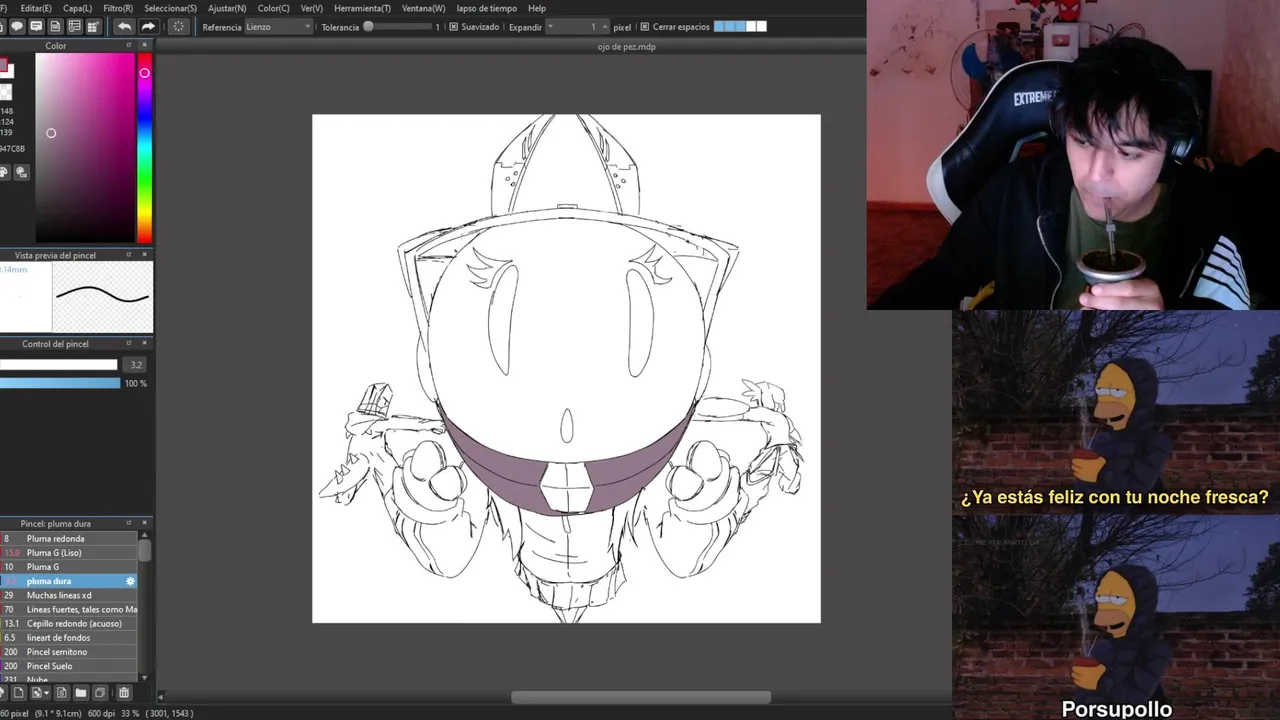Viewport: 1280px width, 720px height.
Task: Select the foreground color swatch
Action: pos(5,66)
